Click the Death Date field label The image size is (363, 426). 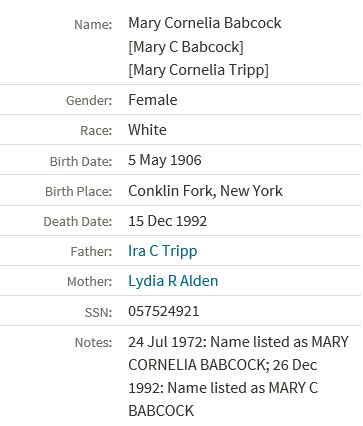click(x=78, y=222)
